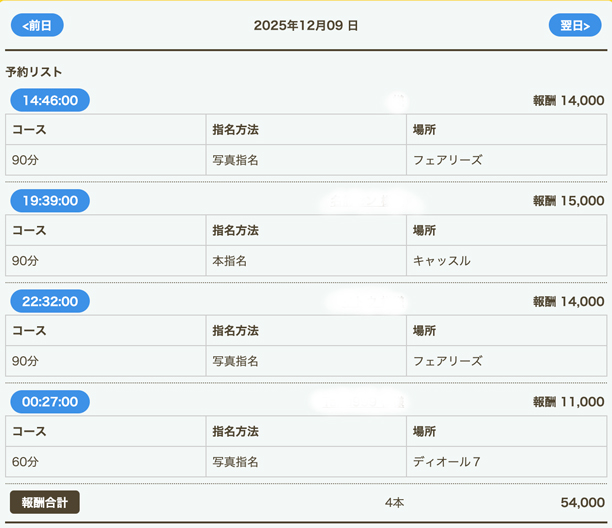This screenshot has height=528, width=612.
Task: Go to previous day with 前日 button
Action: pyautogui.click(x=38, y=25)
